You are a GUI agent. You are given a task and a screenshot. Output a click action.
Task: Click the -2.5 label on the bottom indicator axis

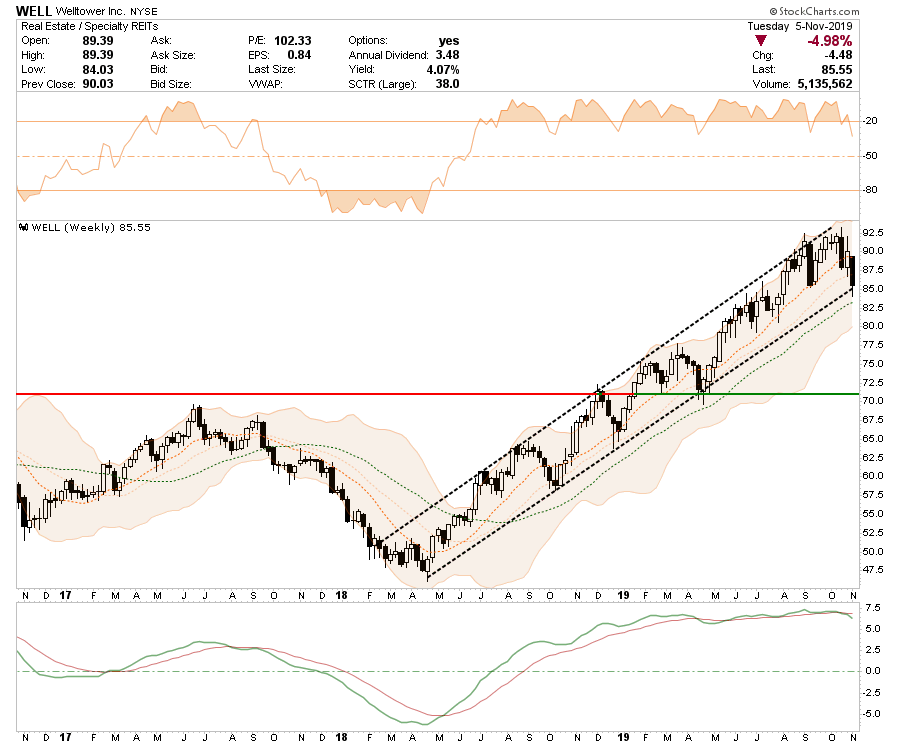(x=871, y=693)
